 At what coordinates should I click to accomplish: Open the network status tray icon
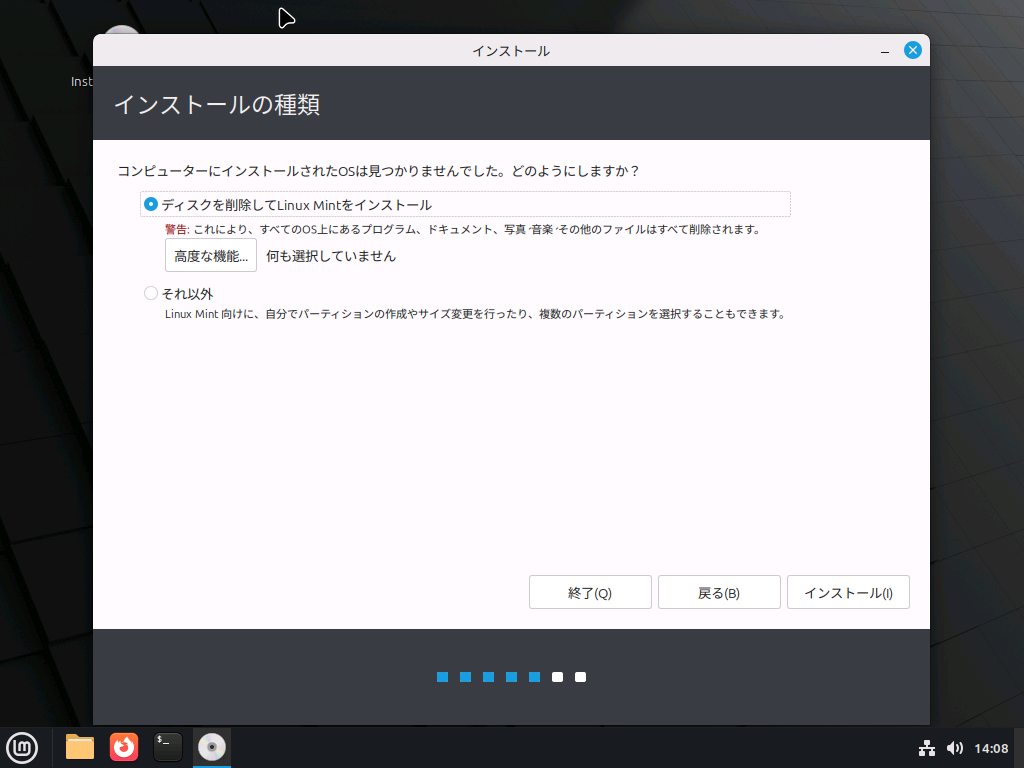[x=927, y=748]
